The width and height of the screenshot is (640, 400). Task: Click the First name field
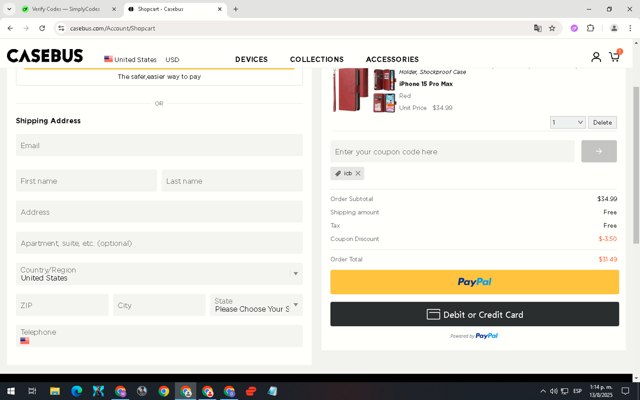point(86,180)
